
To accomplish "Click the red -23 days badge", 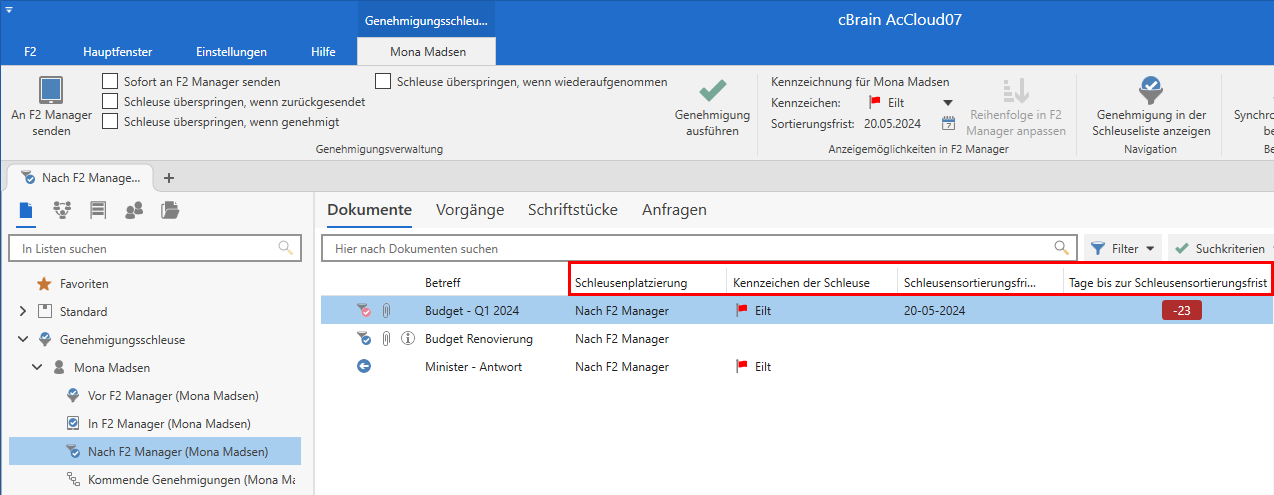I will [1181, 311].
